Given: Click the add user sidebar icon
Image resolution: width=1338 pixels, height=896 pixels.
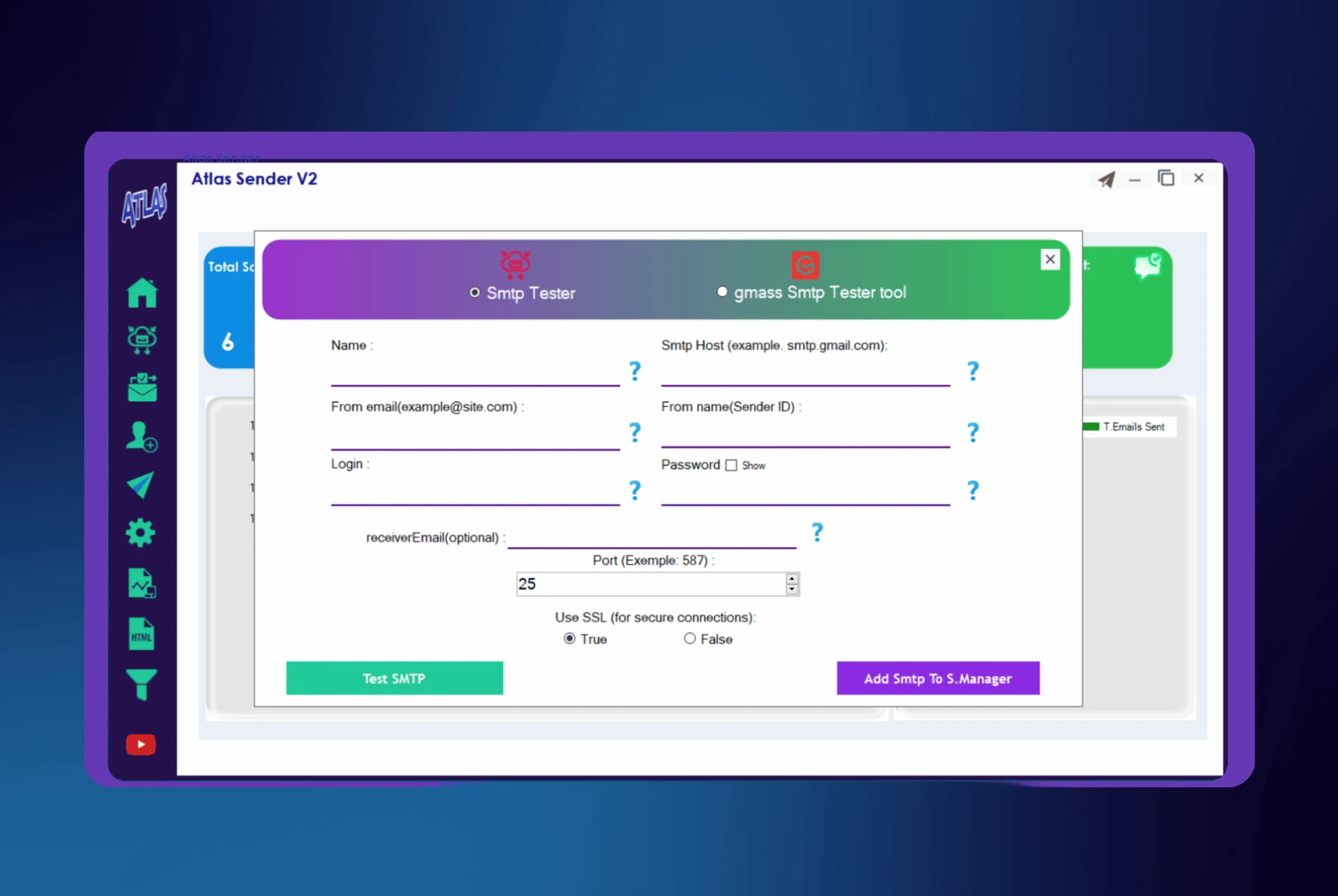Looking at the screenshot, I should tap(141, 437).
